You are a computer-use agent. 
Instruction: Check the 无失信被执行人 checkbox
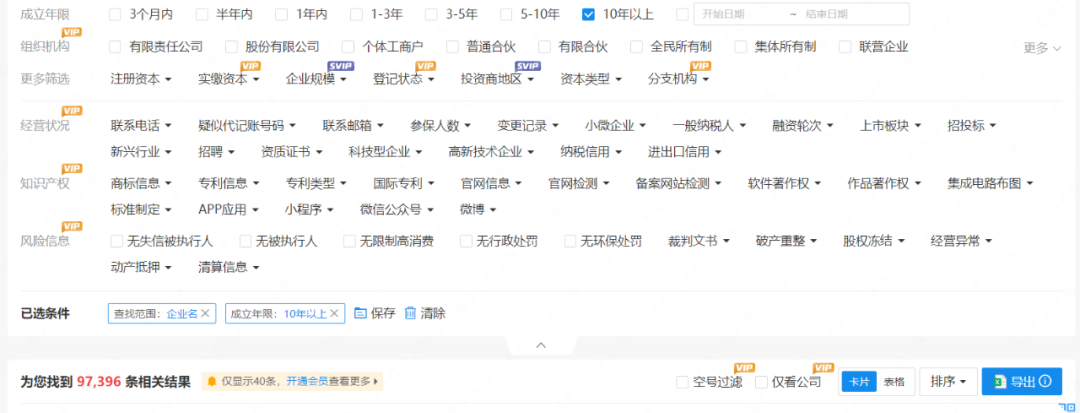[116, 241]
